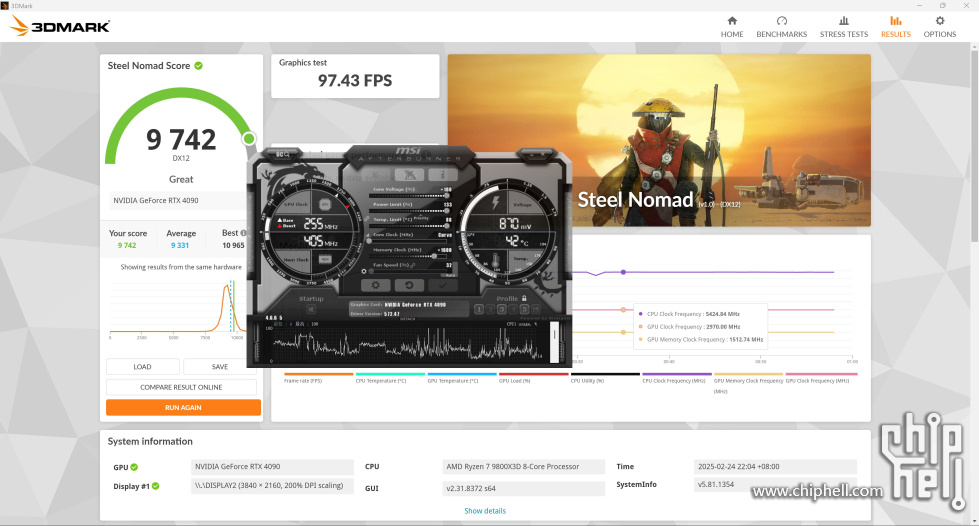Toggle Frame rate (FPS) chart legend

pos(318,379)
